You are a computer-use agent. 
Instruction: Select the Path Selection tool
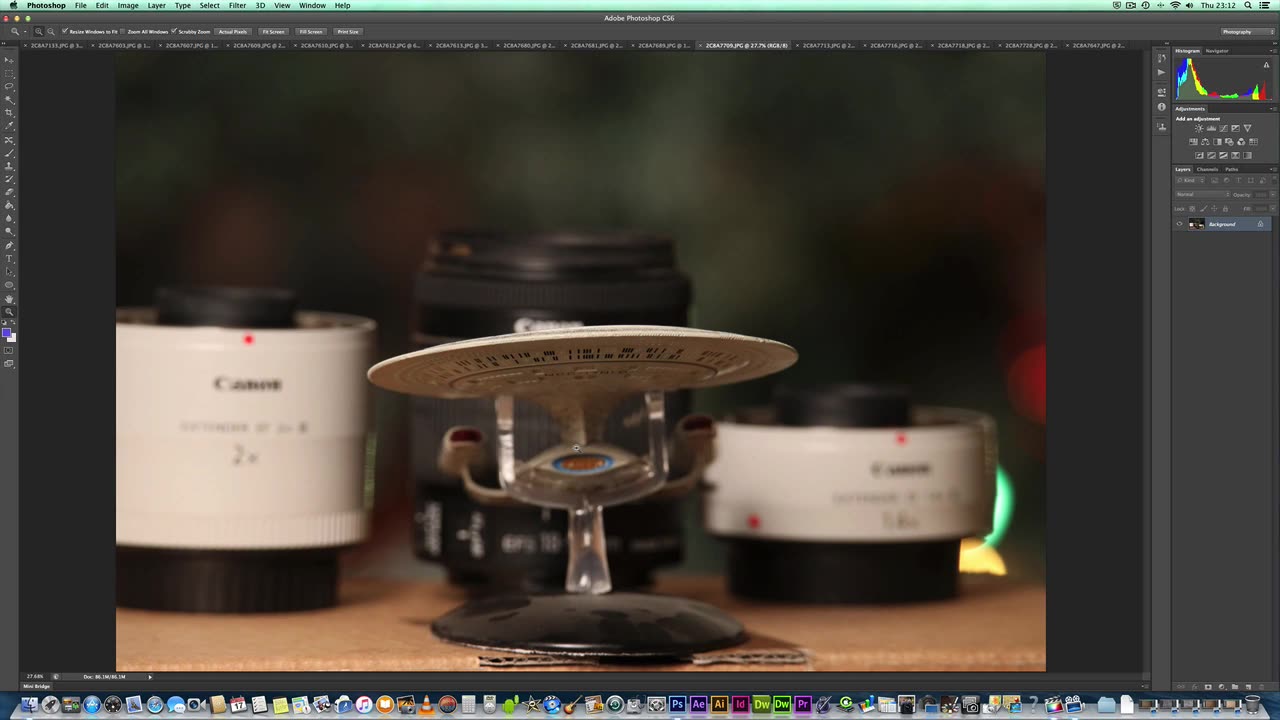10,271
